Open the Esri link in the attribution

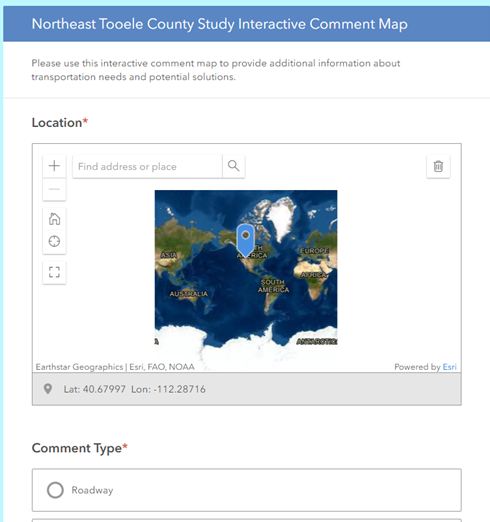(x=449, y=367)
